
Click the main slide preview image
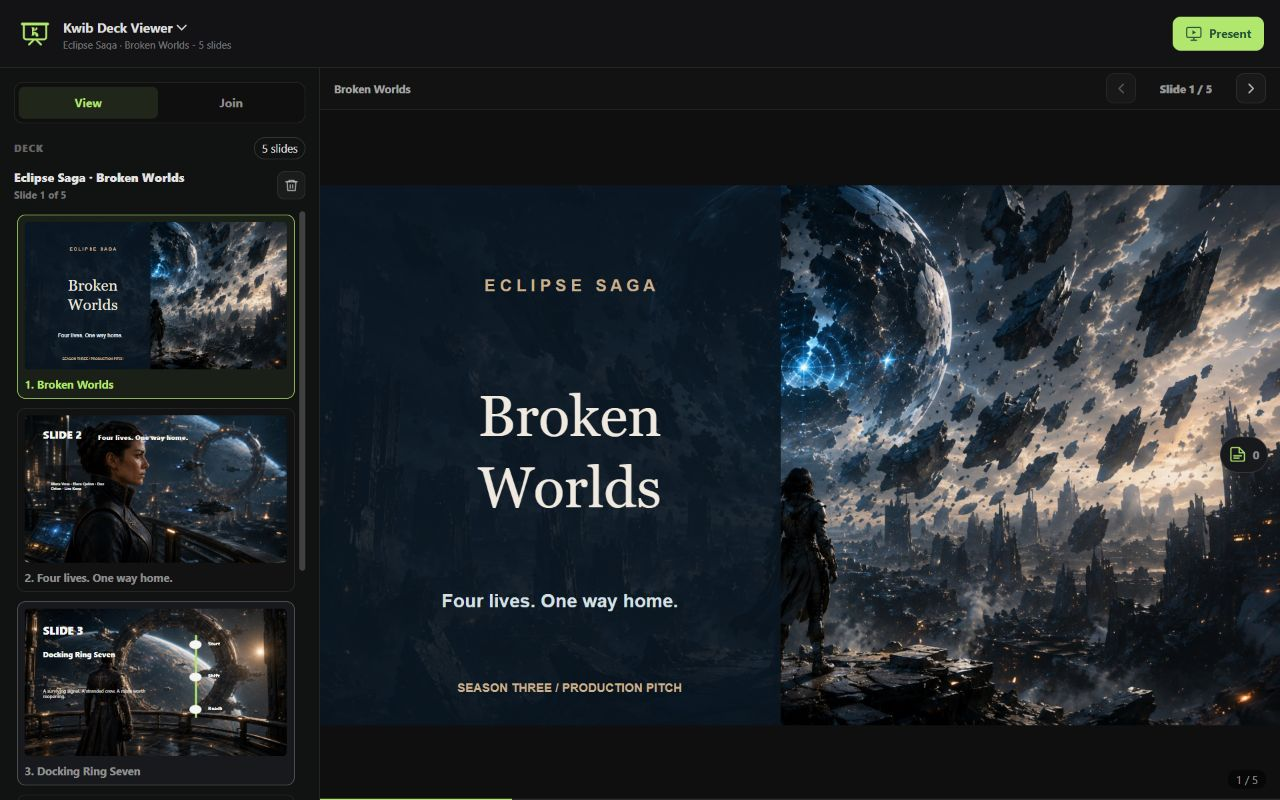(x=800, y=455)
